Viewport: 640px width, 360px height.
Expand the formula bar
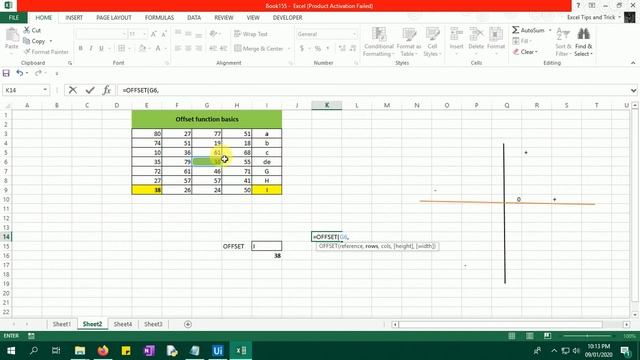633,90
